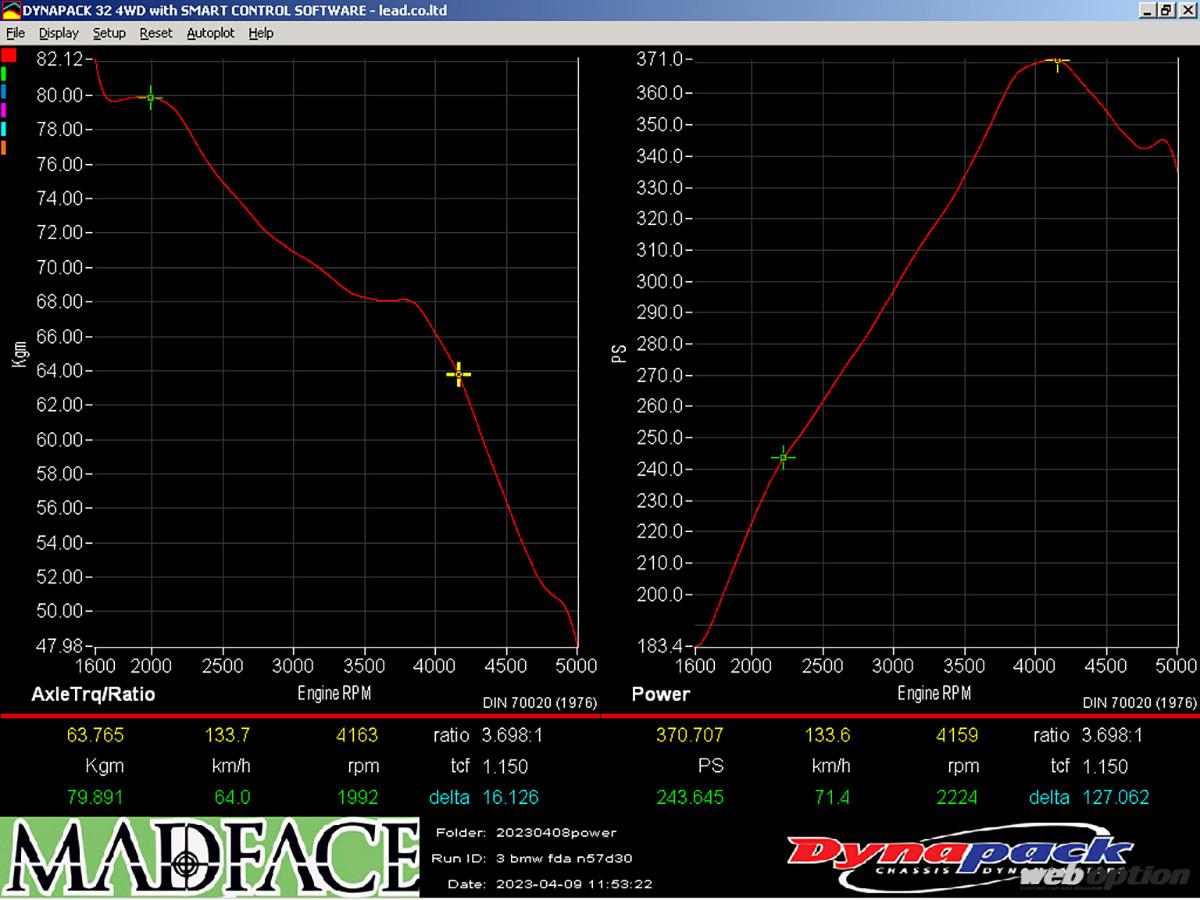Click the green cursor on torque graph
The height and width of the screenshot is (900, 1200).
pos(151,98)
